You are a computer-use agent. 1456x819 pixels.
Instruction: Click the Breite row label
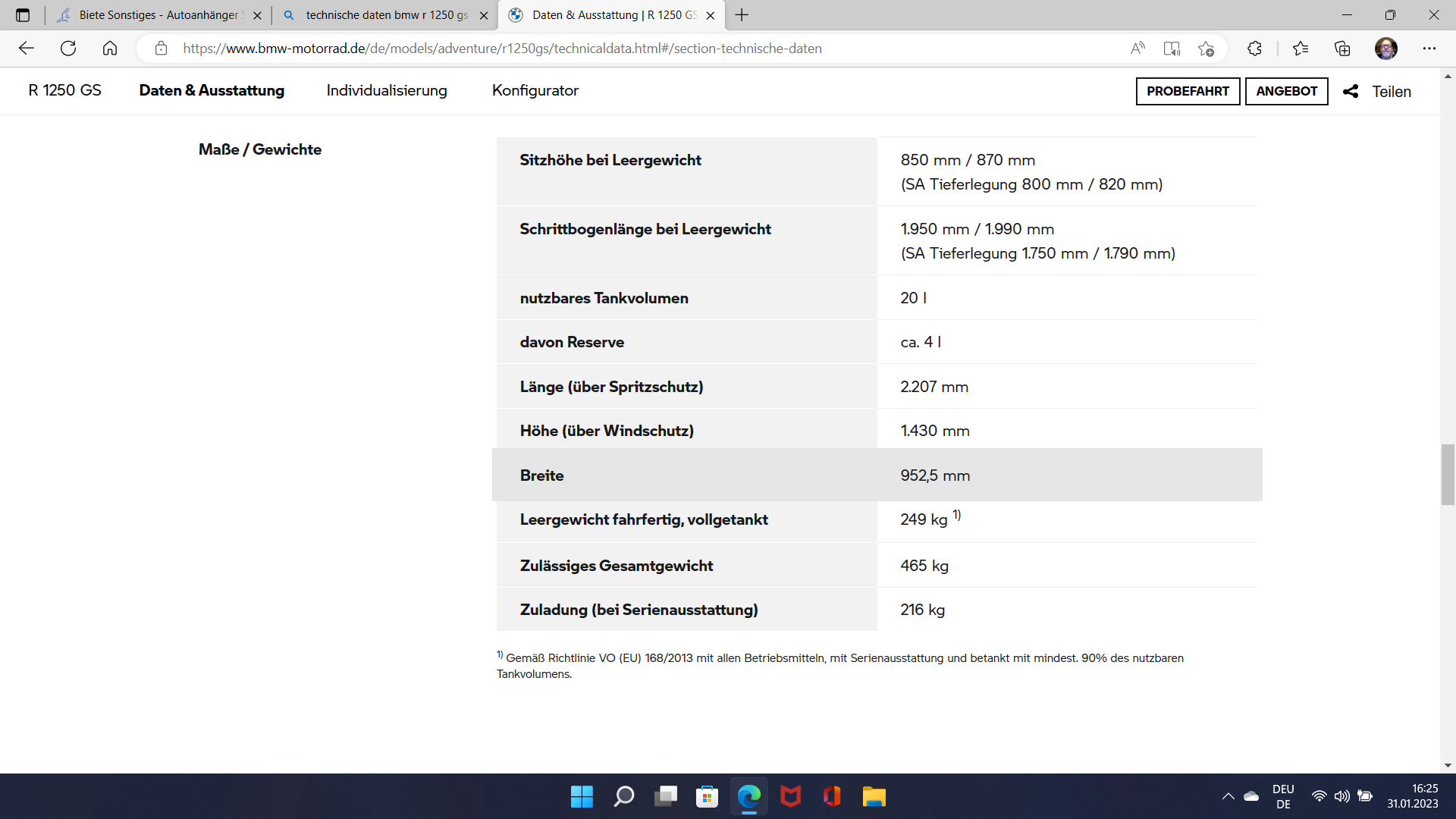pyautogui.click(x=541, y=475)
